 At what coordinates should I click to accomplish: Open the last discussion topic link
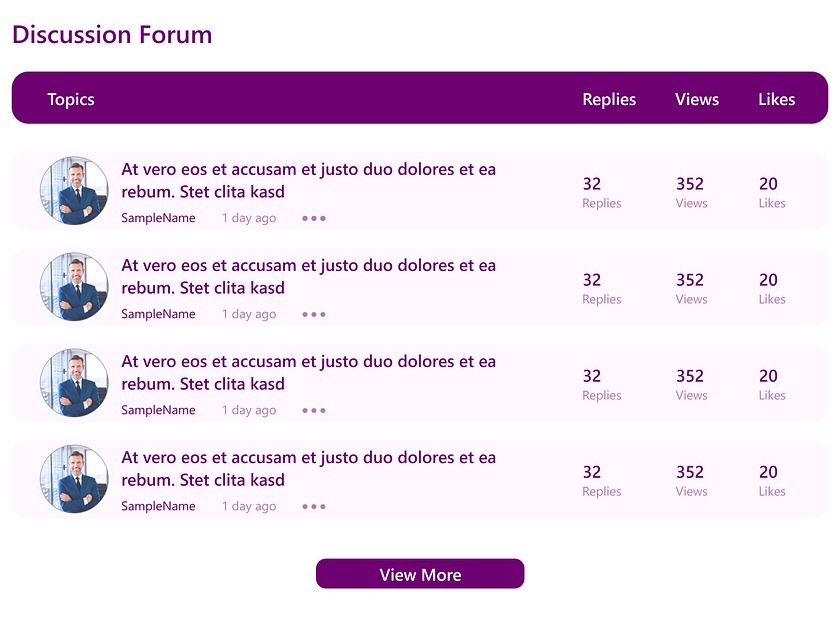[308, 468]
